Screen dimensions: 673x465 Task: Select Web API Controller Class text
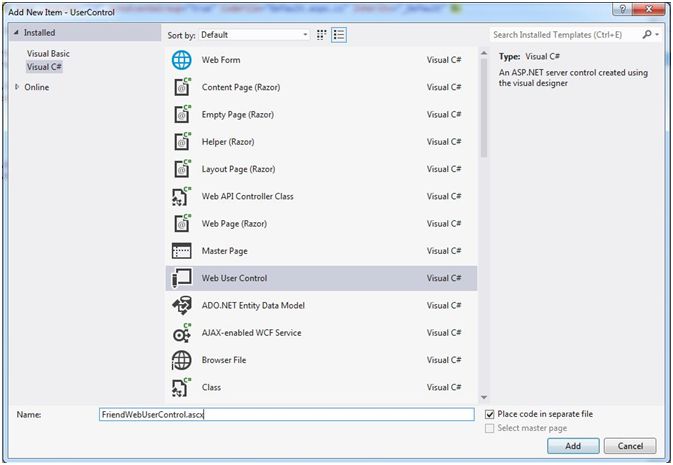pos(248,196)
